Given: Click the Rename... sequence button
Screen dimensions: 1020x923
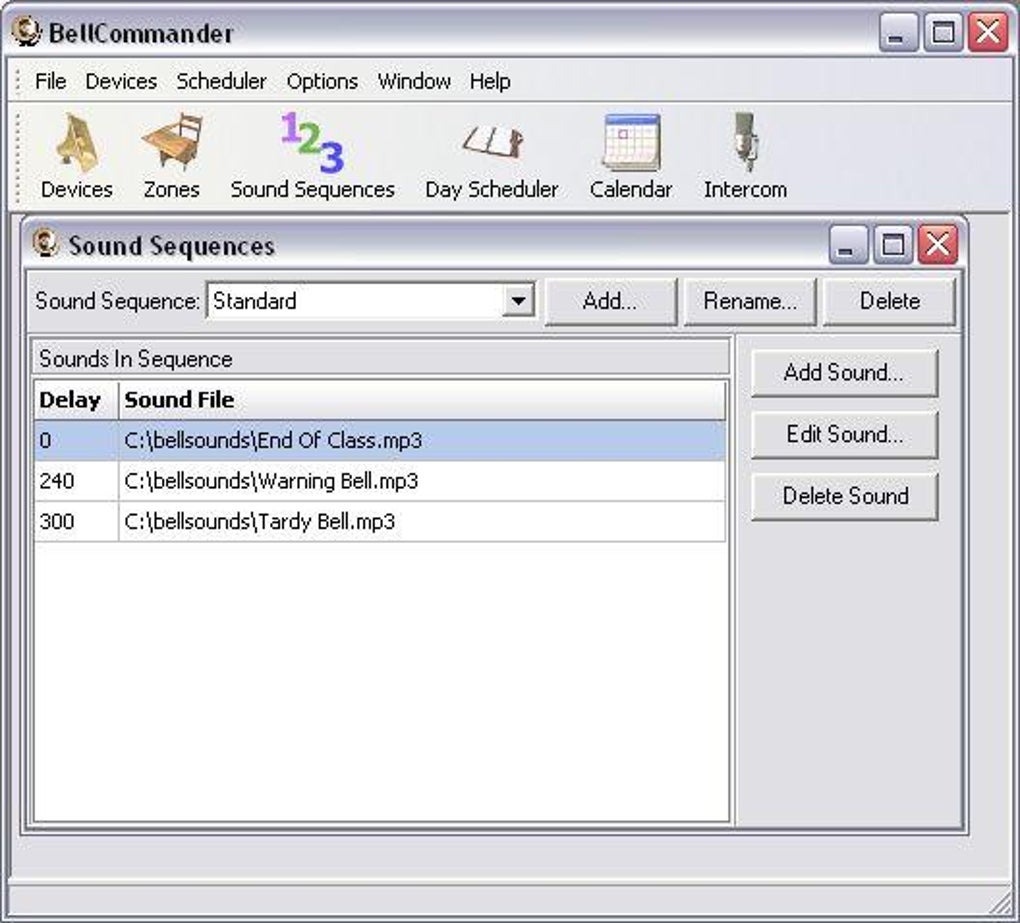Looking at the screenshot, I should pos(749,301).
